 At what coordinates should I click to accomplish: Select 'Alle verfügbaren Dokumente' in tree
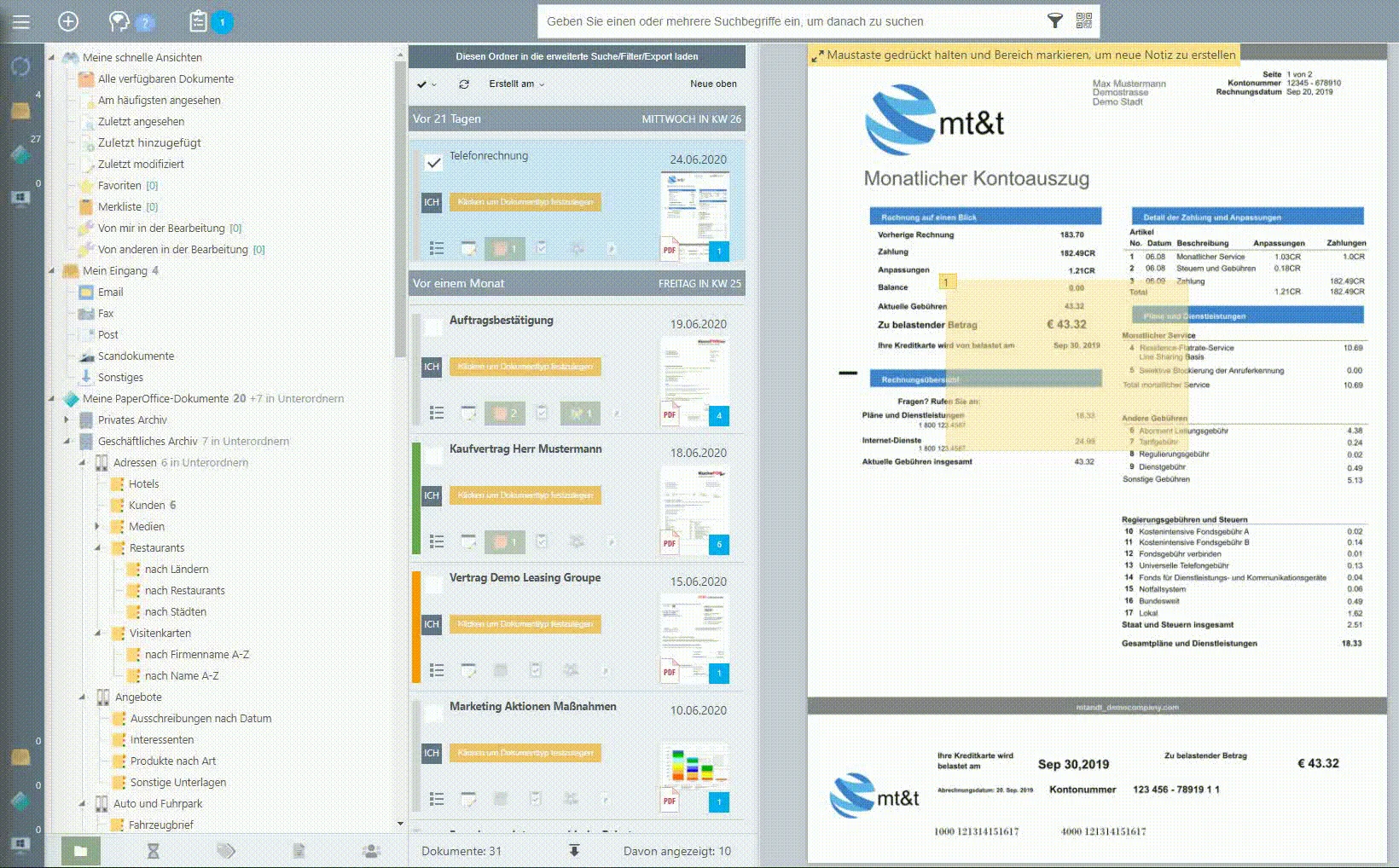(x=165, y=79)
